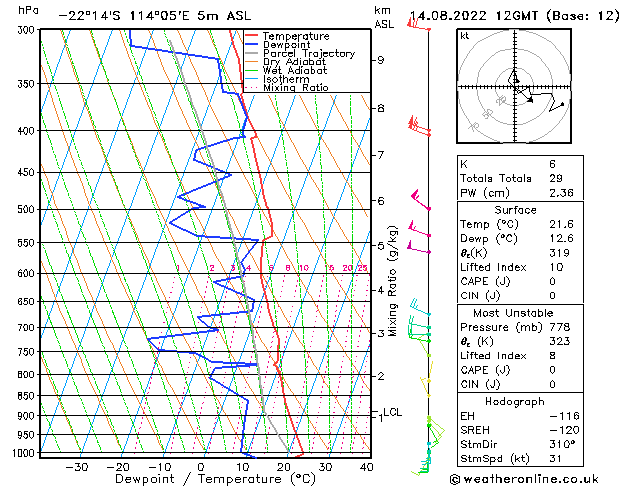
Task: Click the 1000 hPa pressure axis label
Action: (x=26, y=453)
